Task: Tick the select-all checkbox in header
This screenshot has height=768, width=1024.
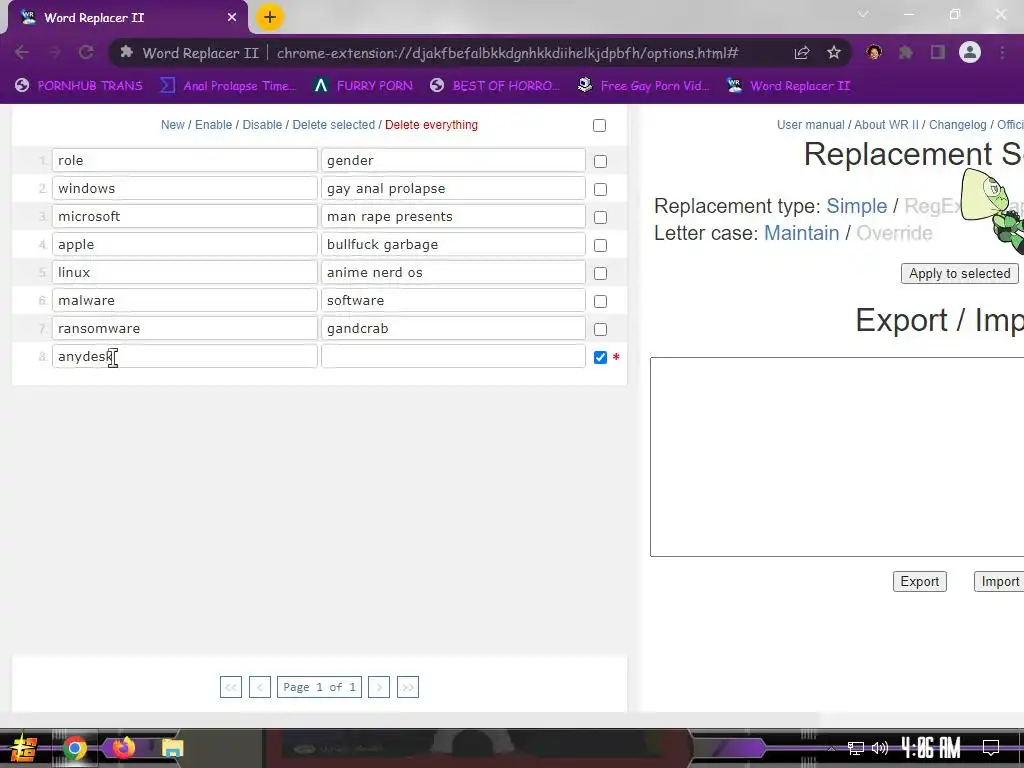Action: tap(600, 125)
